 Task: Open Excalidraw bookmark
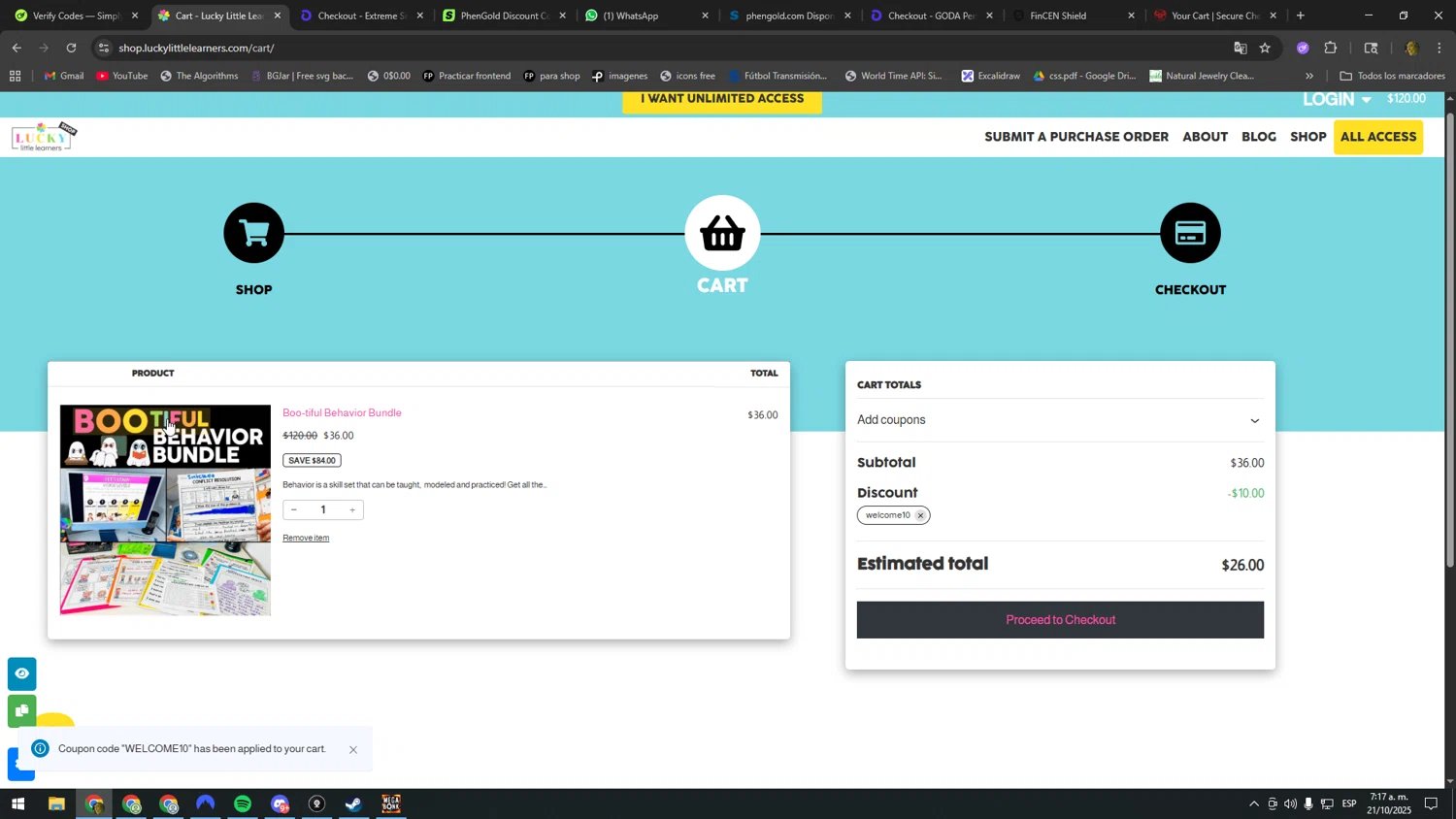tap(990, 76)
